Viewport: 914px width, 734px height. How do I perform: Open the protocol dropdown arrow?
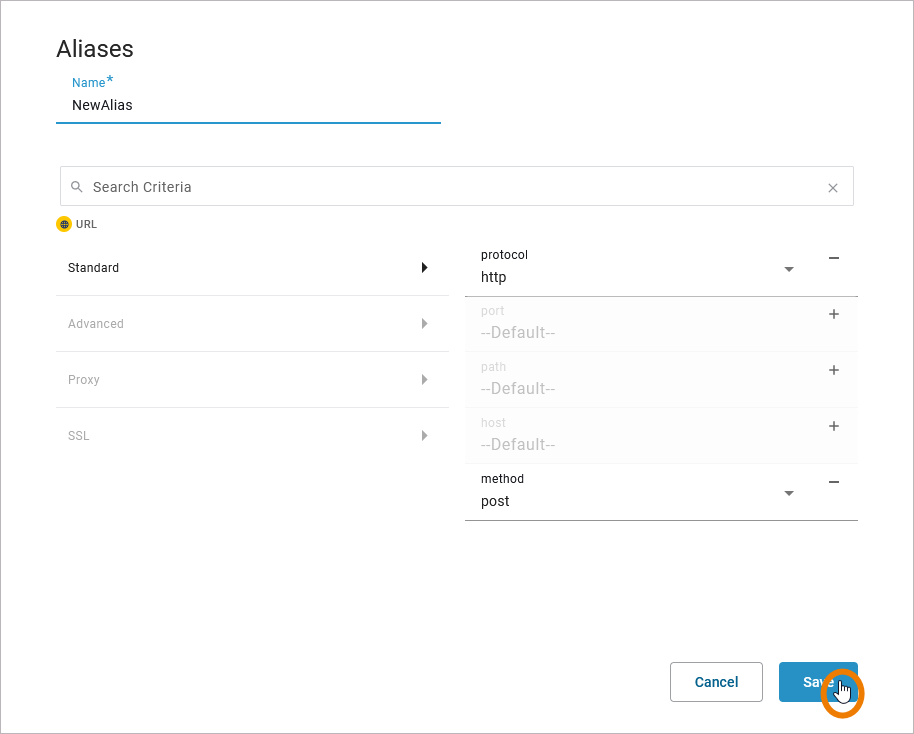789,269
